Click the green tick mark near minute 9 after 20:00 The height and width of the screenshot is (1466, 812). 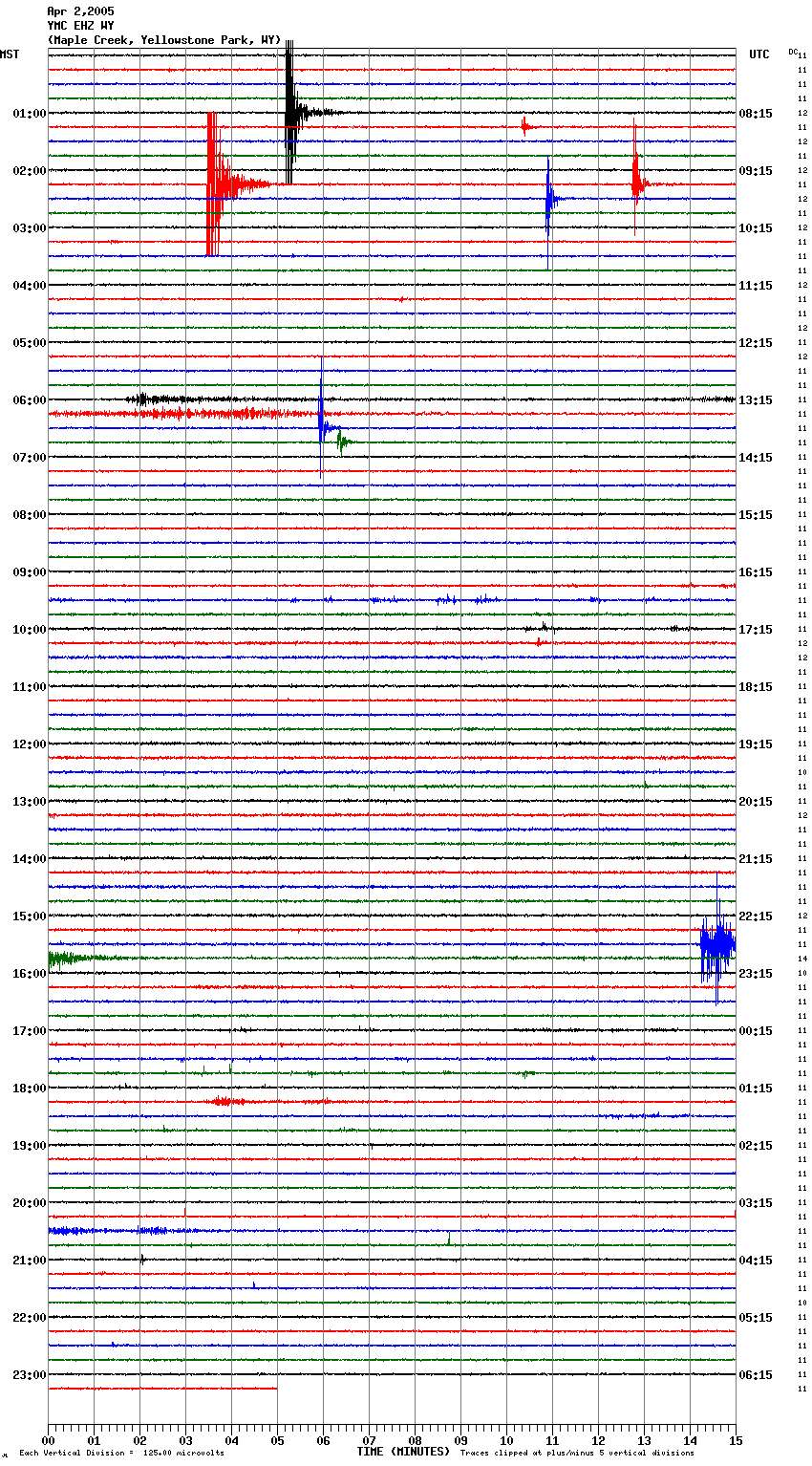point(449,1240)
